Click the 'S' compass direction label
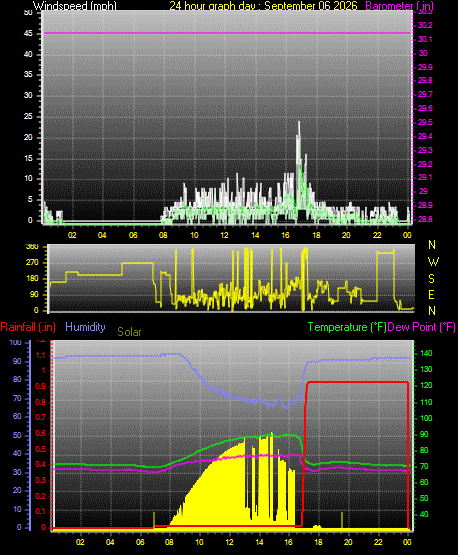 [x=431, y=279]
